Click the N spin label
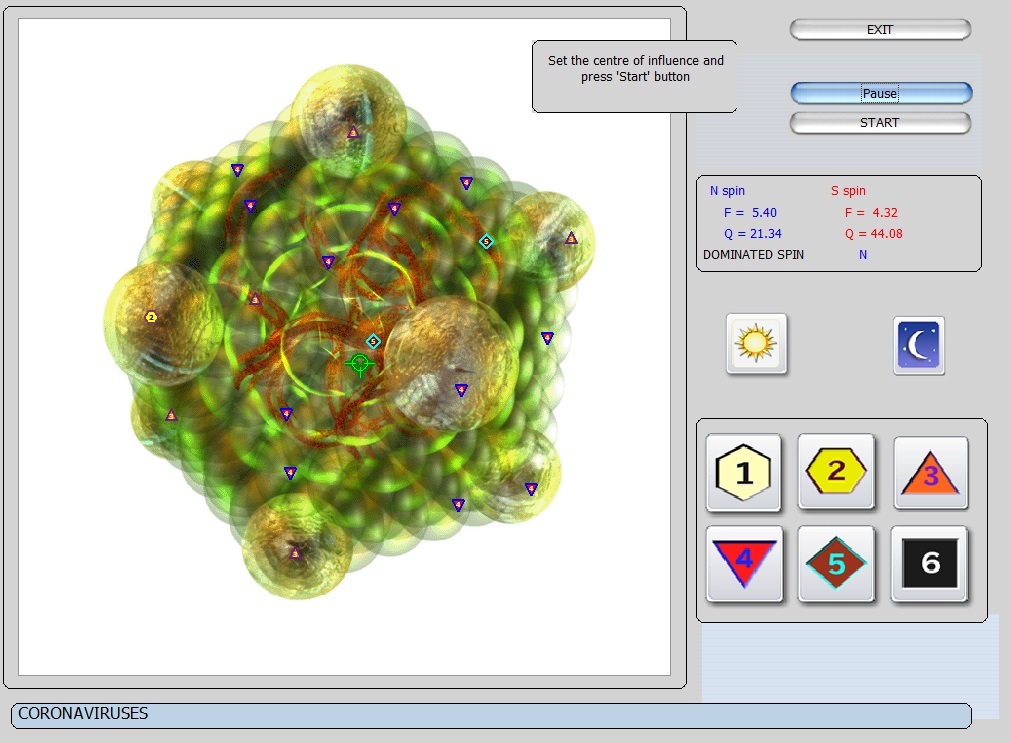This screenshot has width=1011, height=743. click(x=727, y=191)
